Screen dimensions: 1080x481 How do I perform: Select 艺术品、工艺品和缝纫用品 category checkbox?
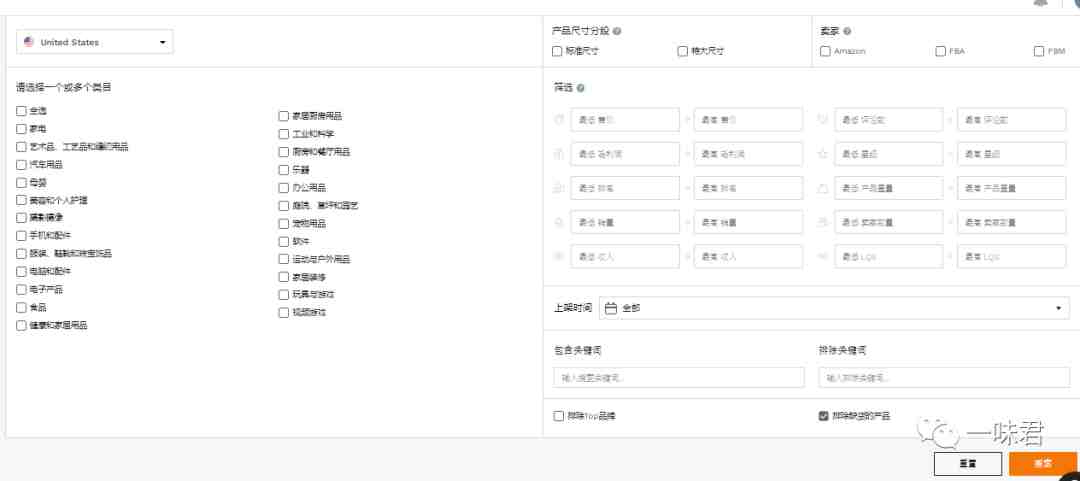coord(21,147)
